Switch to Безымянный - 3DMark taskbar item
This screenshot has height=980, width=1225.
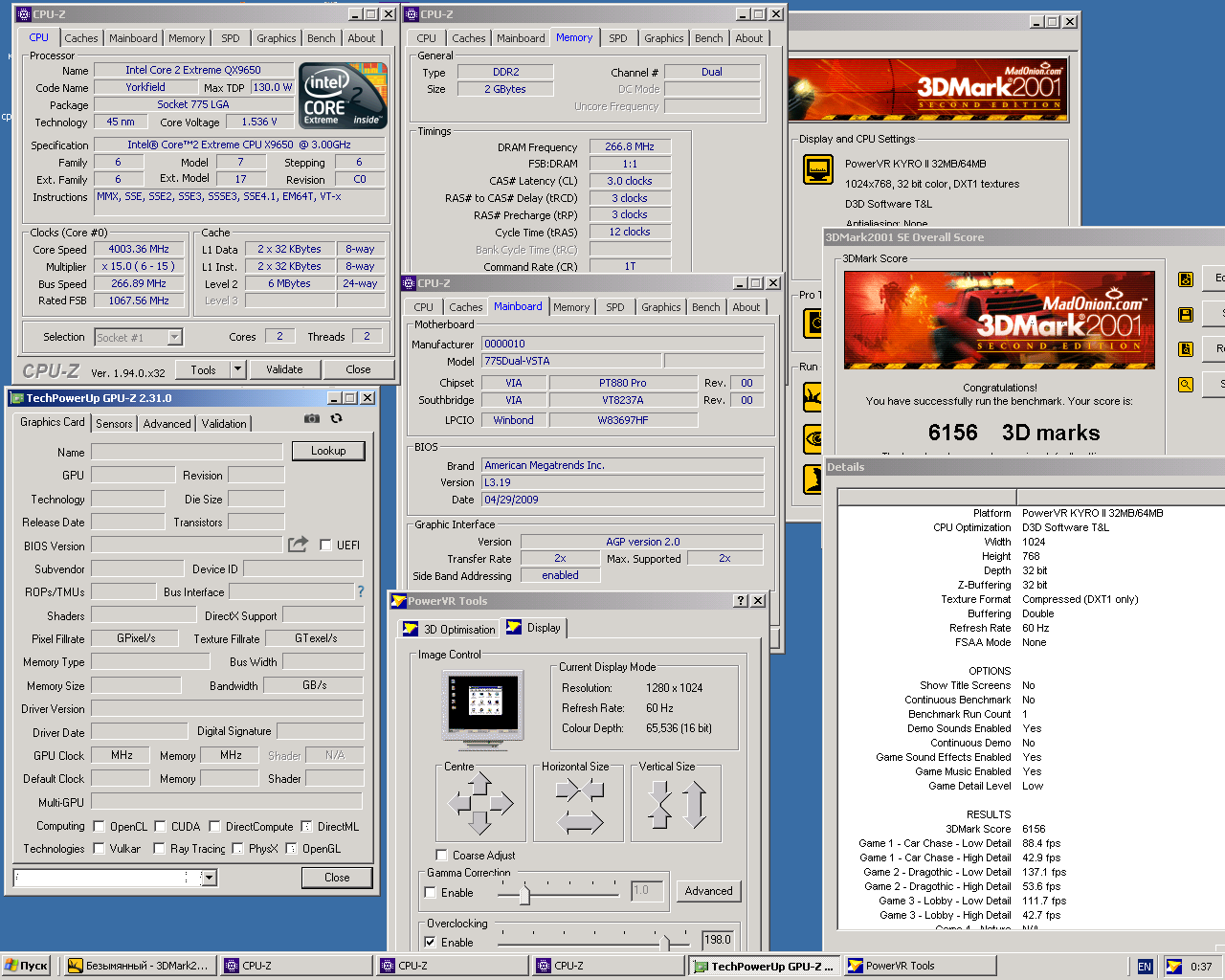tap(139, 967)
